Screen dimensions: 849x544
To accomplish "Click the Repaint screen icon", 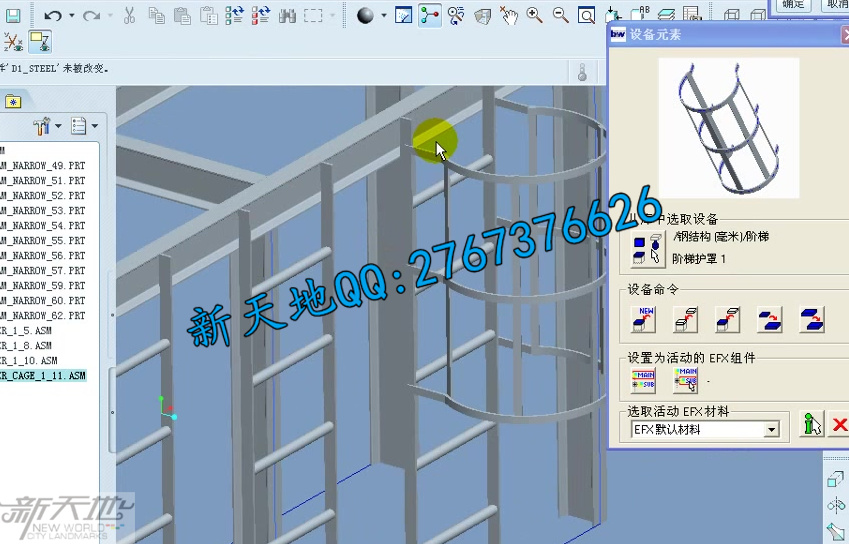I will (403, 15).
